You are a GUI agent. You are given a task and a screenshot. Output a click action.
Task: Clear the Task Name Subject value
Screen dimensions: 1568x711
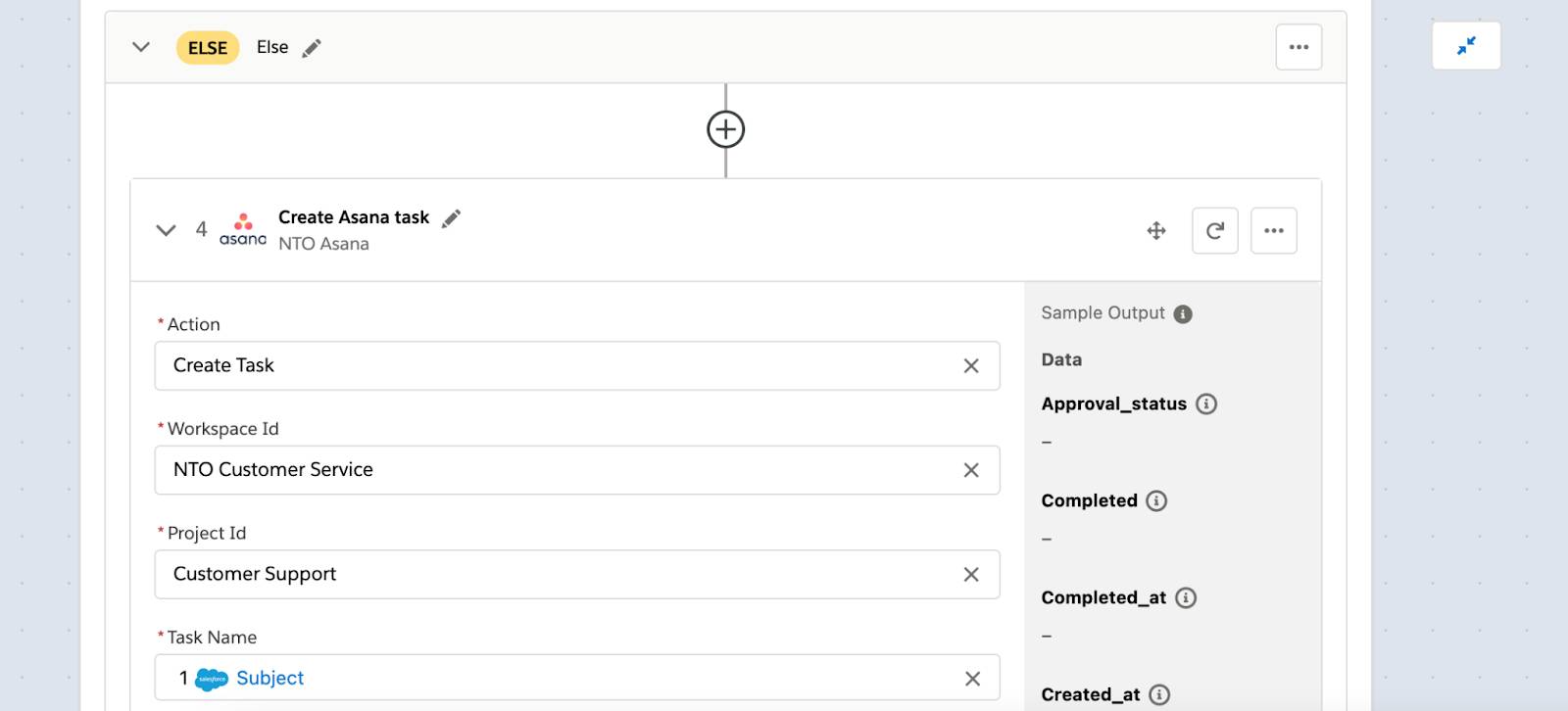click(x=972, y=679)
